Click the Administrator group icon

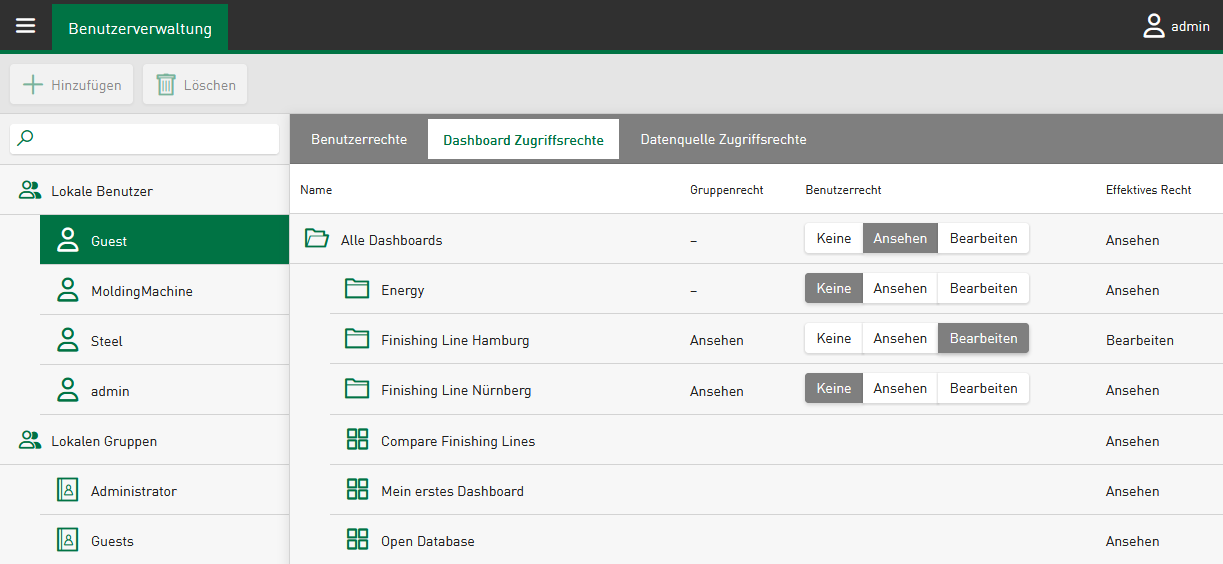coord(68,491)
